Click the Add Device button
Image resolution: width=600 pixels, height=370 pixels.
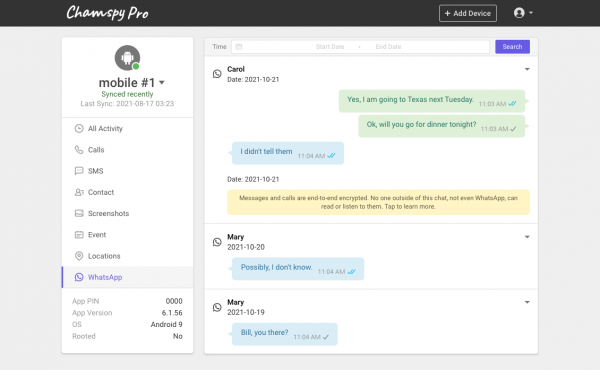[468, 13]
